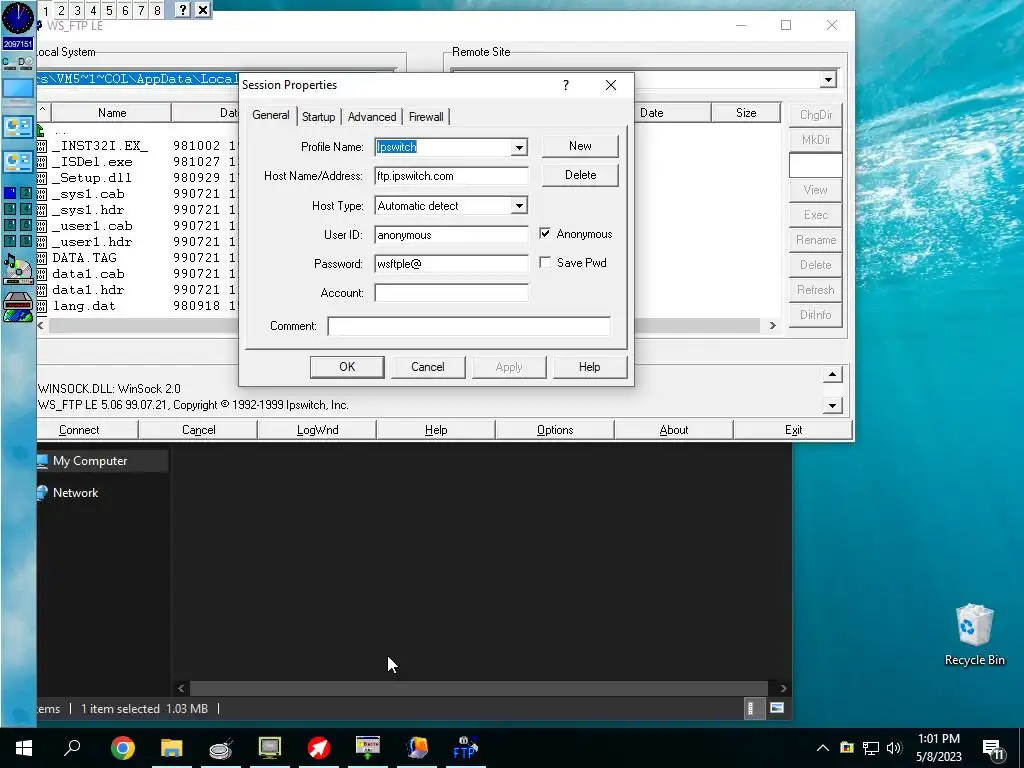This screenshot has width=1024, height=768.
Task: Click in the Host Name/Address field
Action: (451, 176)
